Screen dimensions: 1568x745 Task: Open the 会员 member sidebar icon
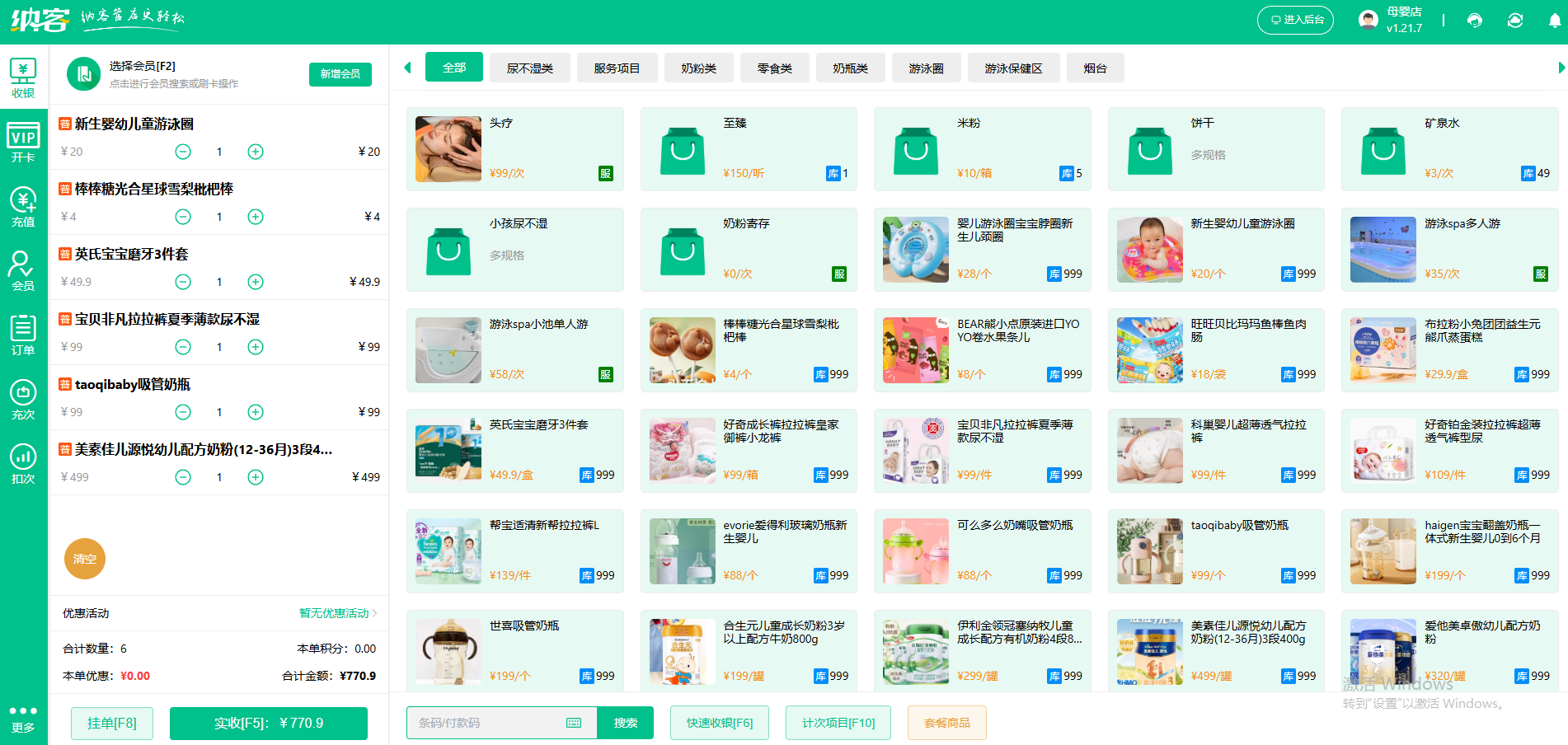point(23,268)
